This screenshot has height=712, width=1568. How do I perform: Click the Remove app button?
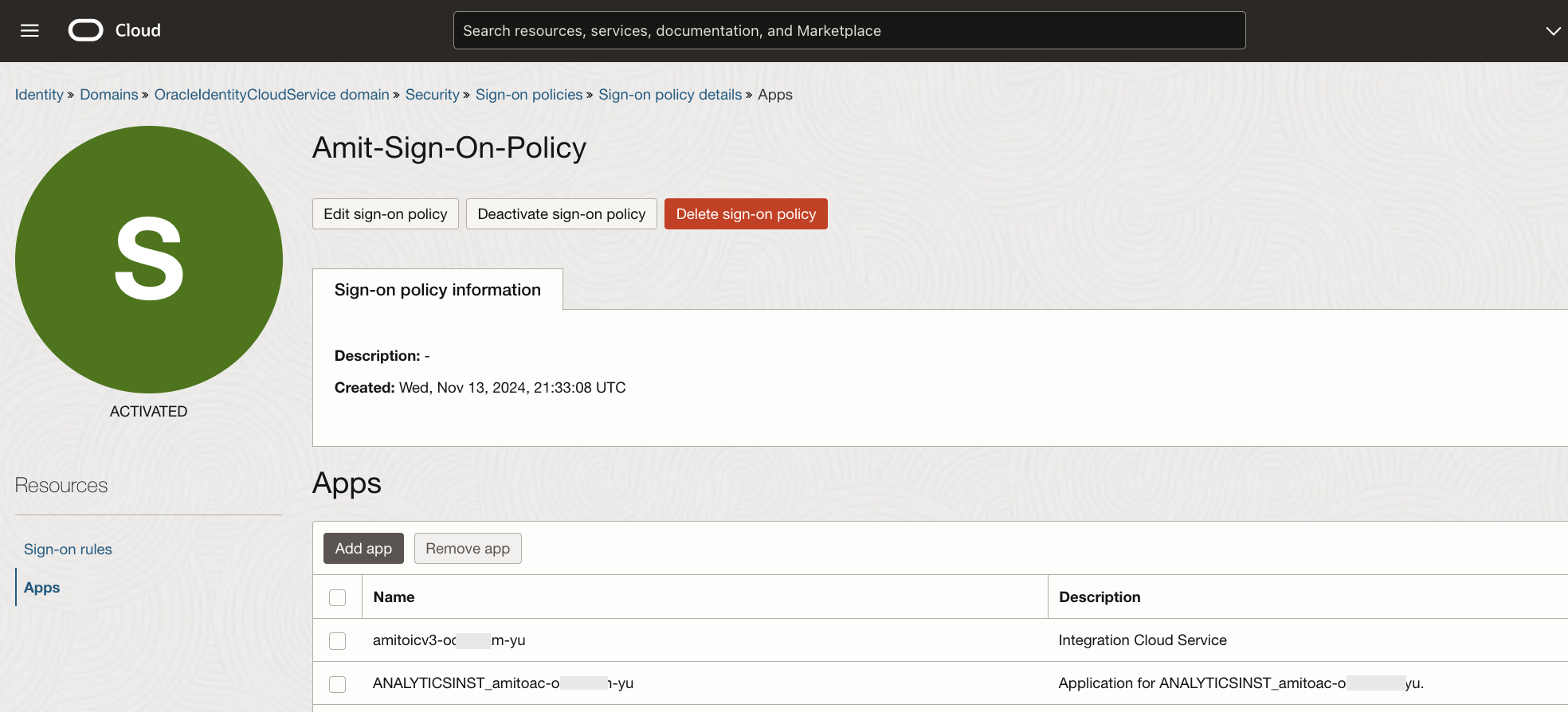click(x=468, y=549)
